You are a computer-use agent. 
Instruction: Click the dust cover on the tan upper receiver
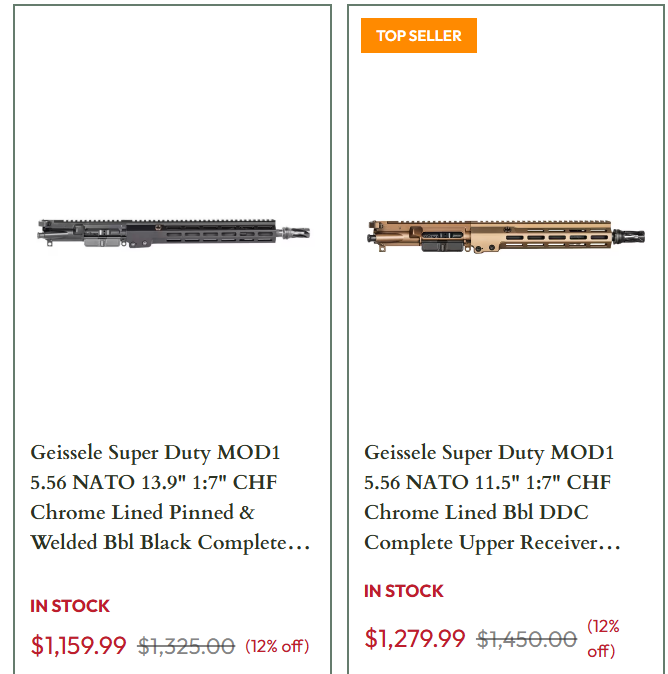[442, 246]
